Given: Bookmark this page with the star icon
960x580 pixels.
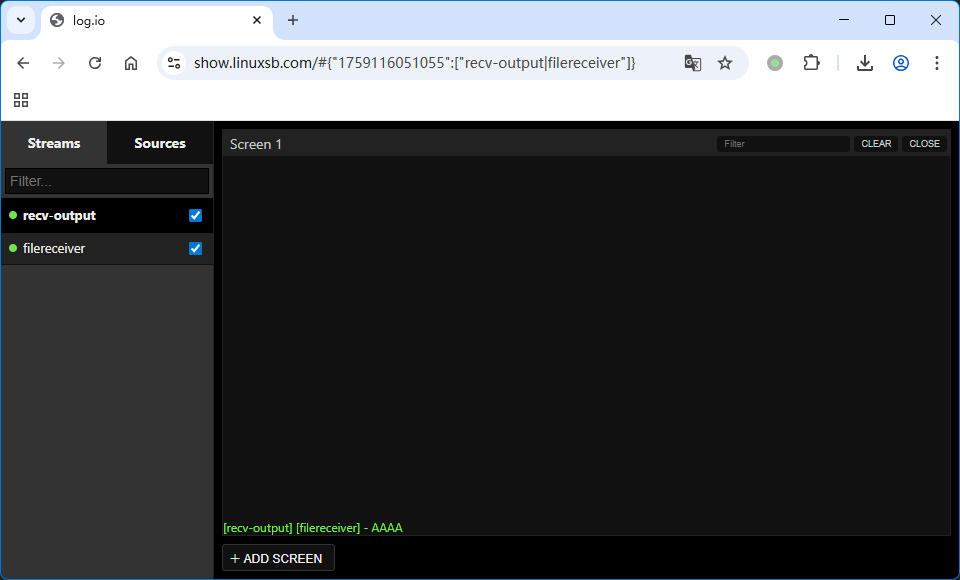Looking at the screenshot, I should [x=725, y=63].
